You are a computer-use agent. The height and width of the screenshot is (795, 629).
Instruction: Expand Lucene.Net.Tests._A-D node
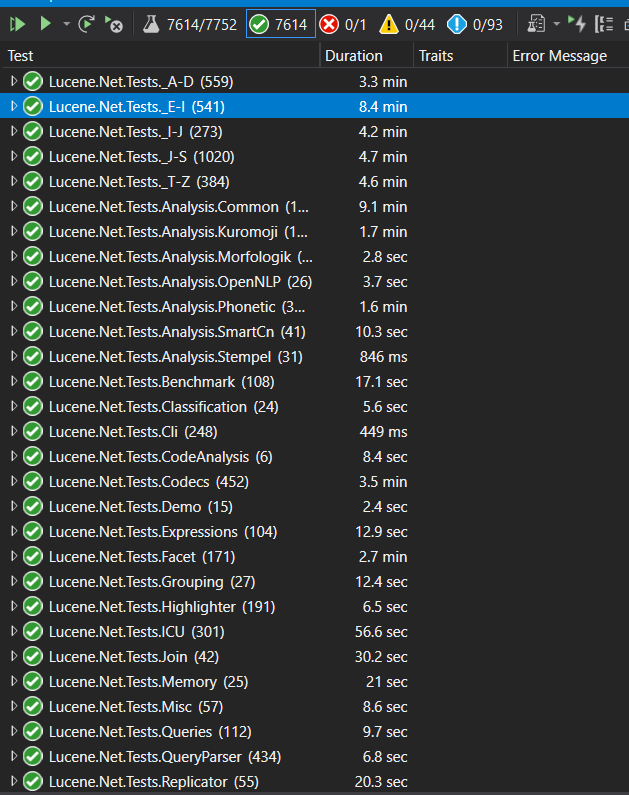[x=14, y=81]
